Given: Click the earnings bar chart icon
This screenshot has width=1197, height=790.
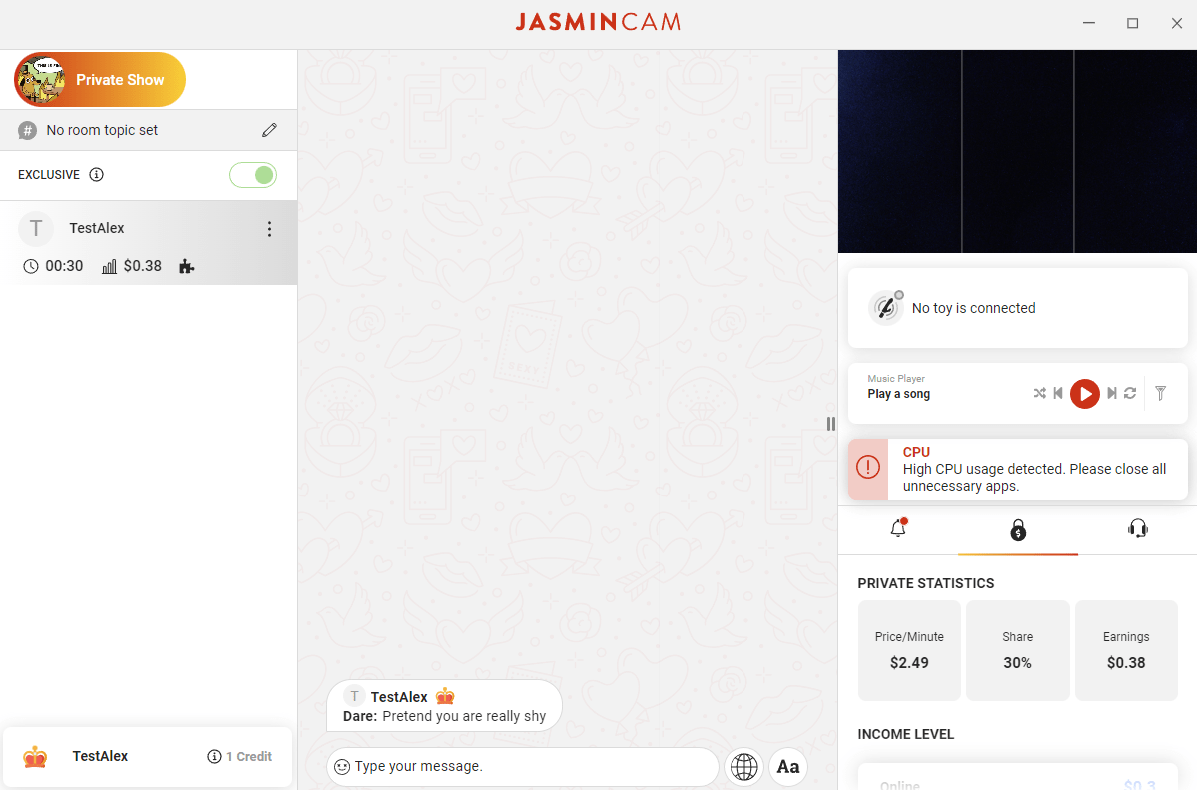Looking at the screenshot, I should (109, 266).
